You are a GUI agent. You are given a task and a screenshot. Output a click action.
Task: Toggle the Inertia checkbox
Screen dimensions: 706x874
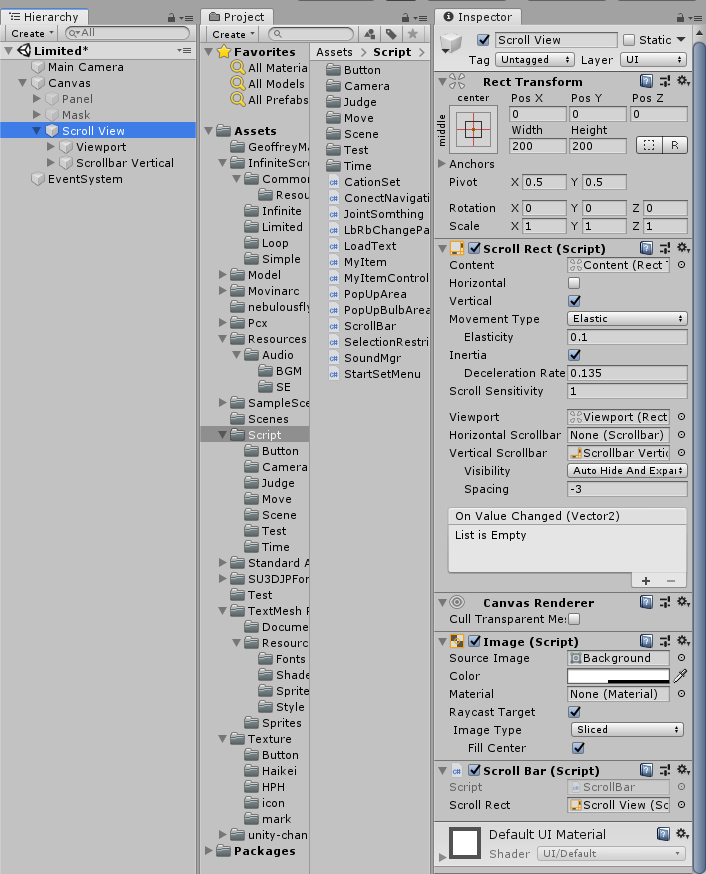tap(574, 355)
